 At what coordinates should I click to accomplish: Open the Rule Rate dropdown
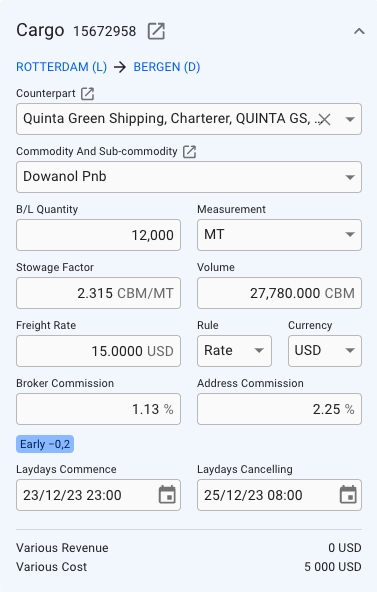coord(234,351)
